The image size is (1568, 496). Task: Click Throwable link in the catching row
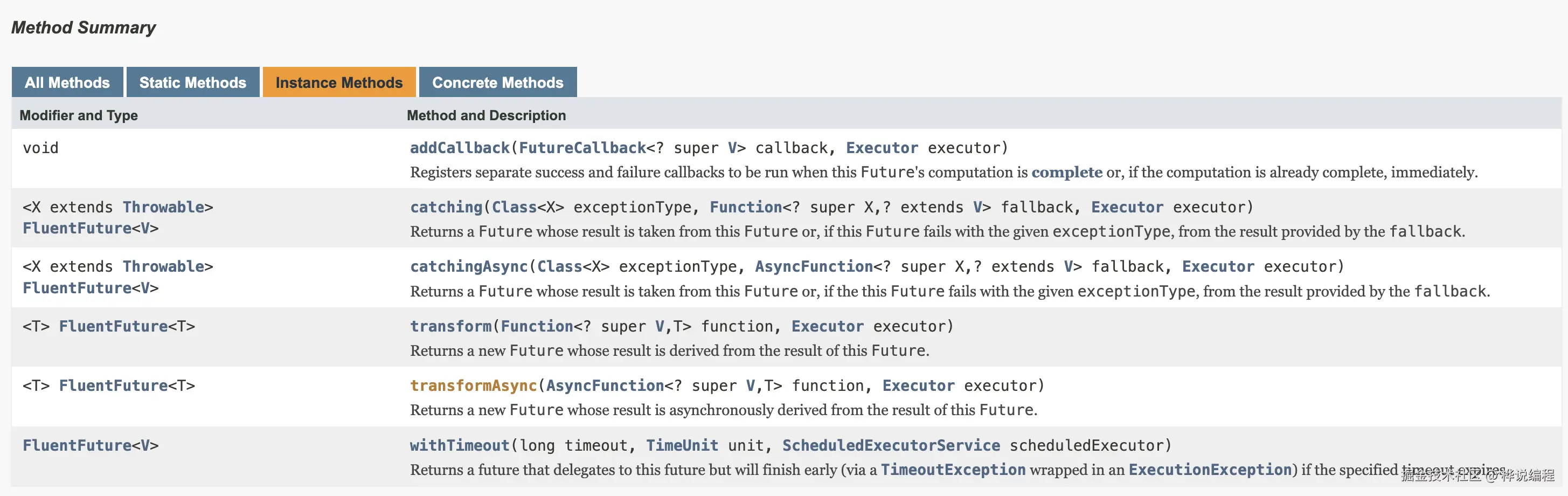click(x=163, y=207)
